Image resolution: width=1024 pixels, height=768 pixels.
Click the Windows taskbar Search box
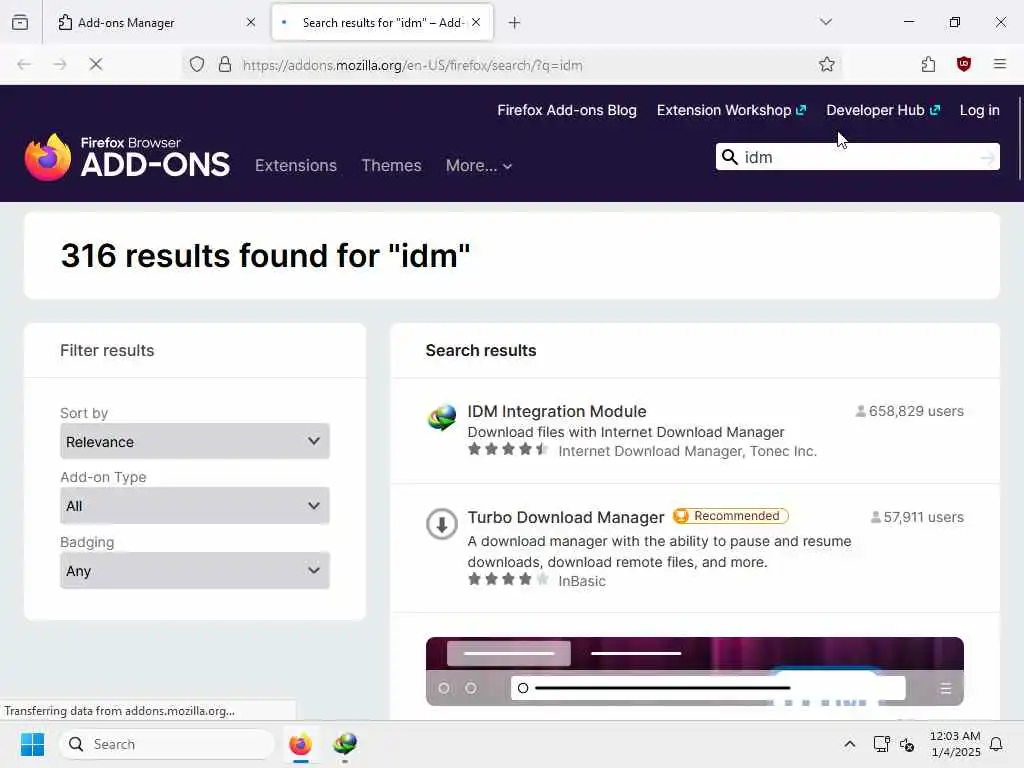point(167,744)
